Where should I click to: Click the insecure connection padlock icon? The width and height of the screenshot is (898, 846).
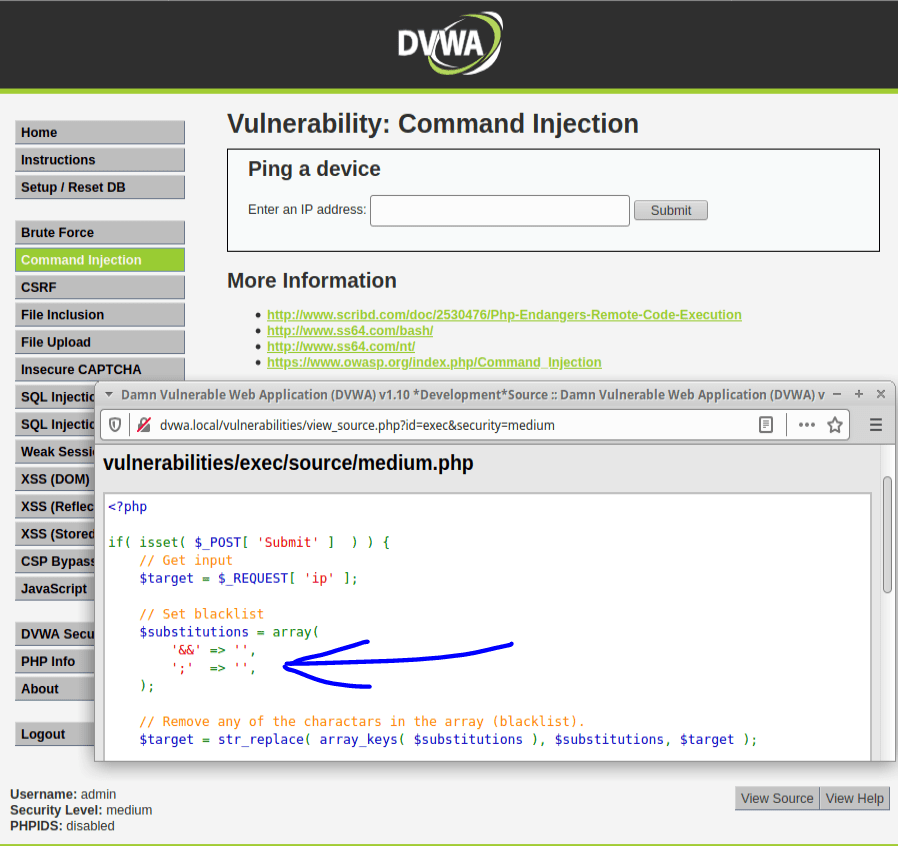coord(144,425)
